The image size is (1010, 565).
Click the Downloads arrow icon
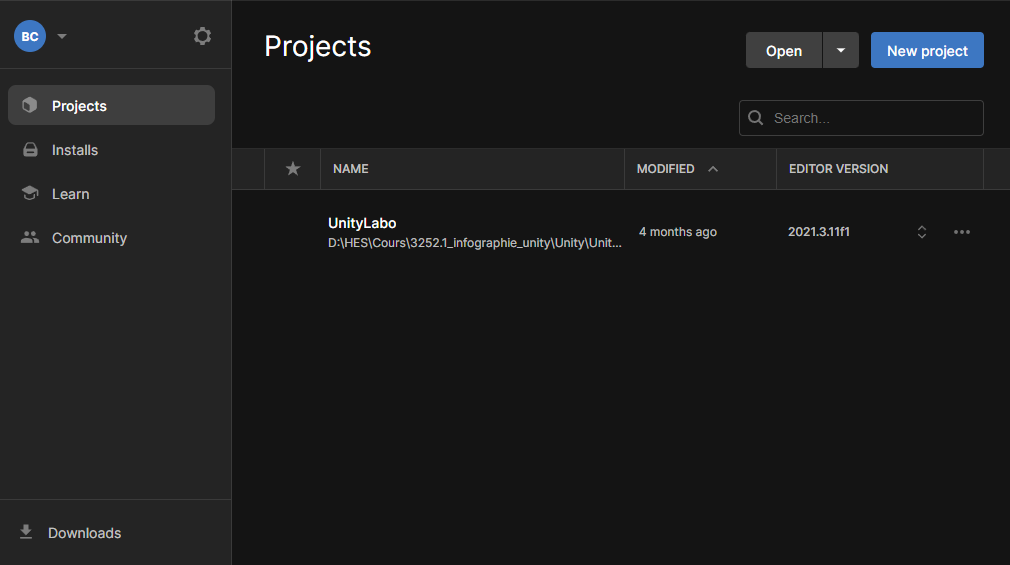(26, 532)
